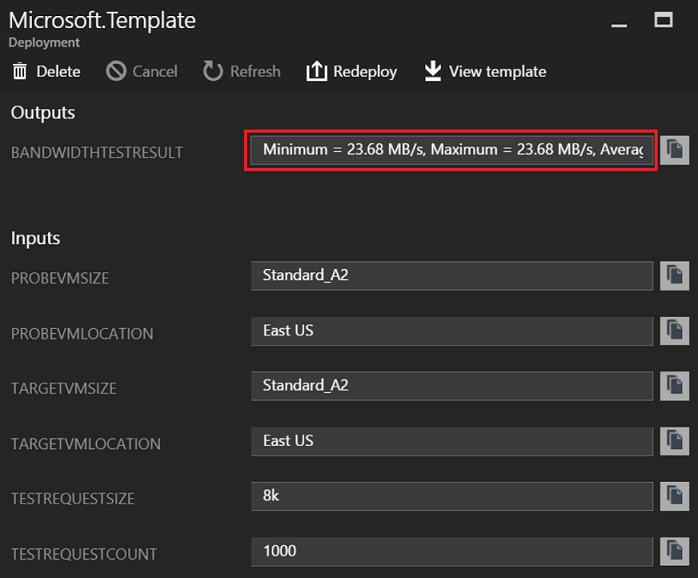Click the PROBEVMLOCATION East US field
This screenshot has width=698, height=578.
452,331
